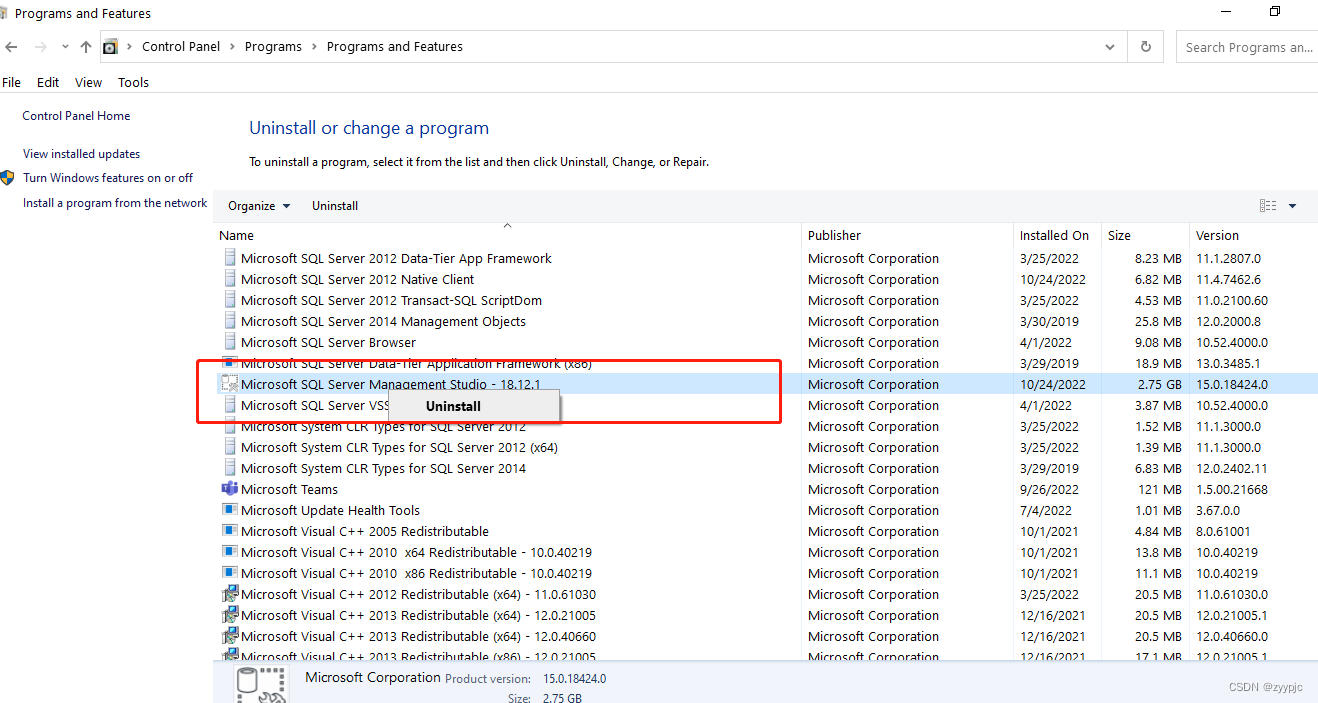Select Microsoft Update Health Tools name
This screenshot has height=703, width=1318.
point(331,510)
